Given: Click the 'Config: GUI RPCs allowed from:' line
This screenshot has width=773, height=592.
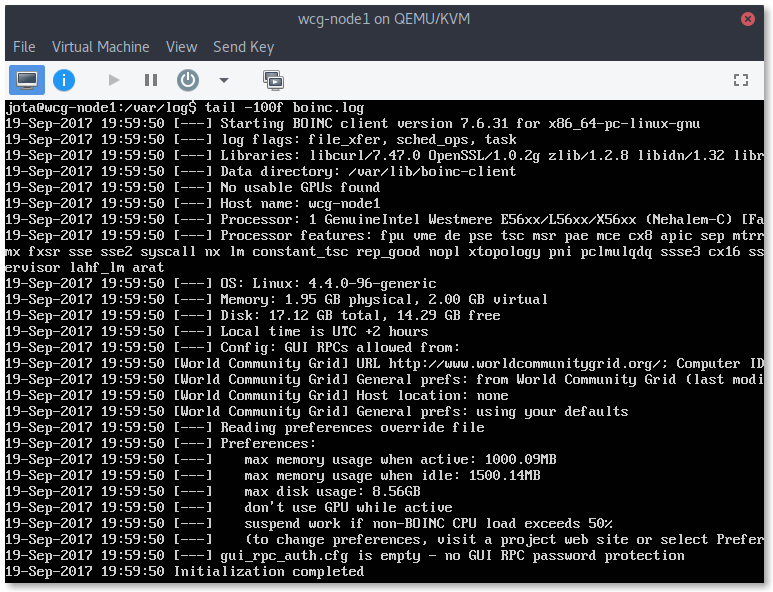Looking at the screenshot, I should [233, 348].
